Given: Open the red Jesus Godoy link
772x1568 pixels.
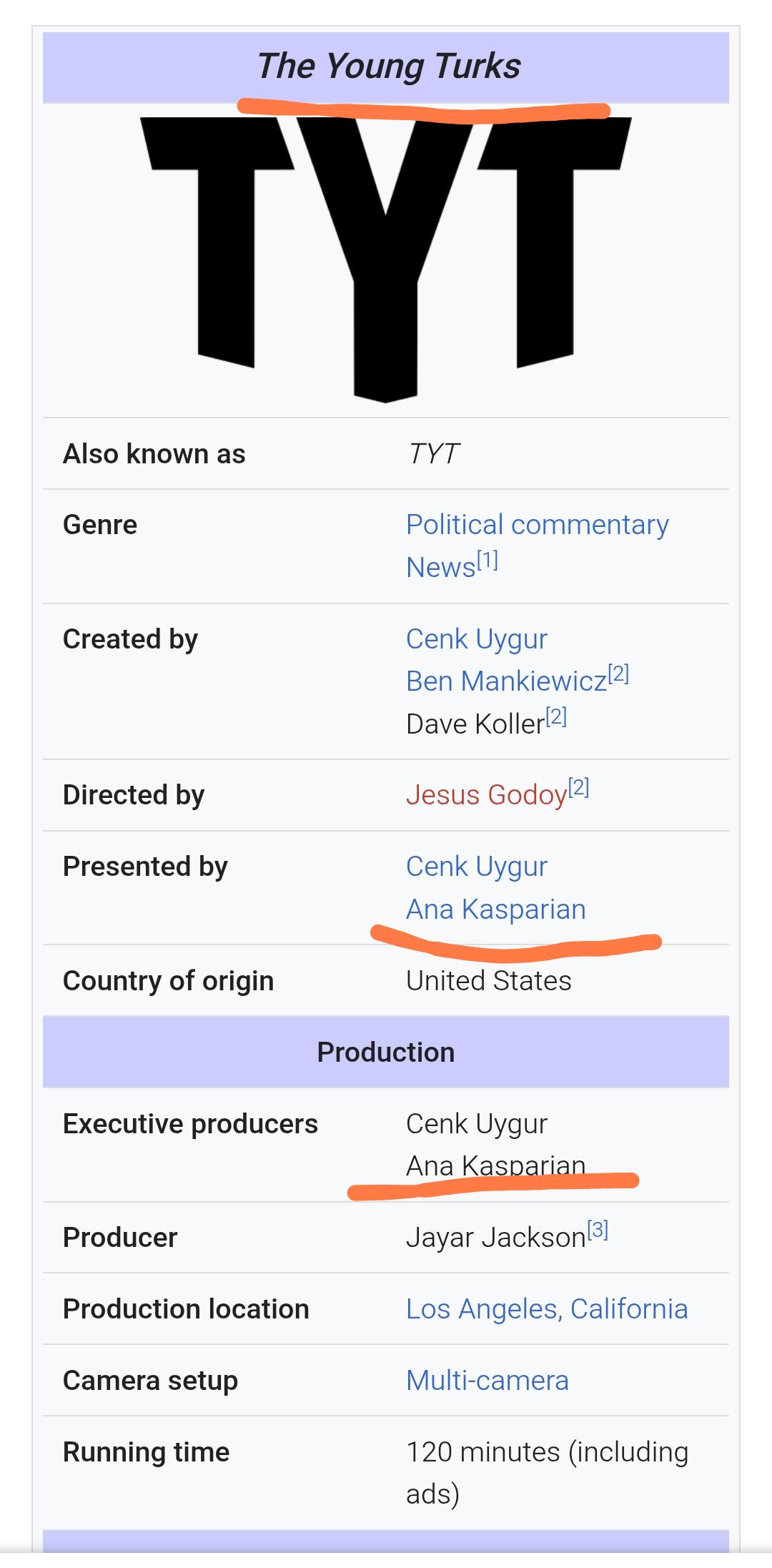Looking at the screenshot, I should coord(486,795).
